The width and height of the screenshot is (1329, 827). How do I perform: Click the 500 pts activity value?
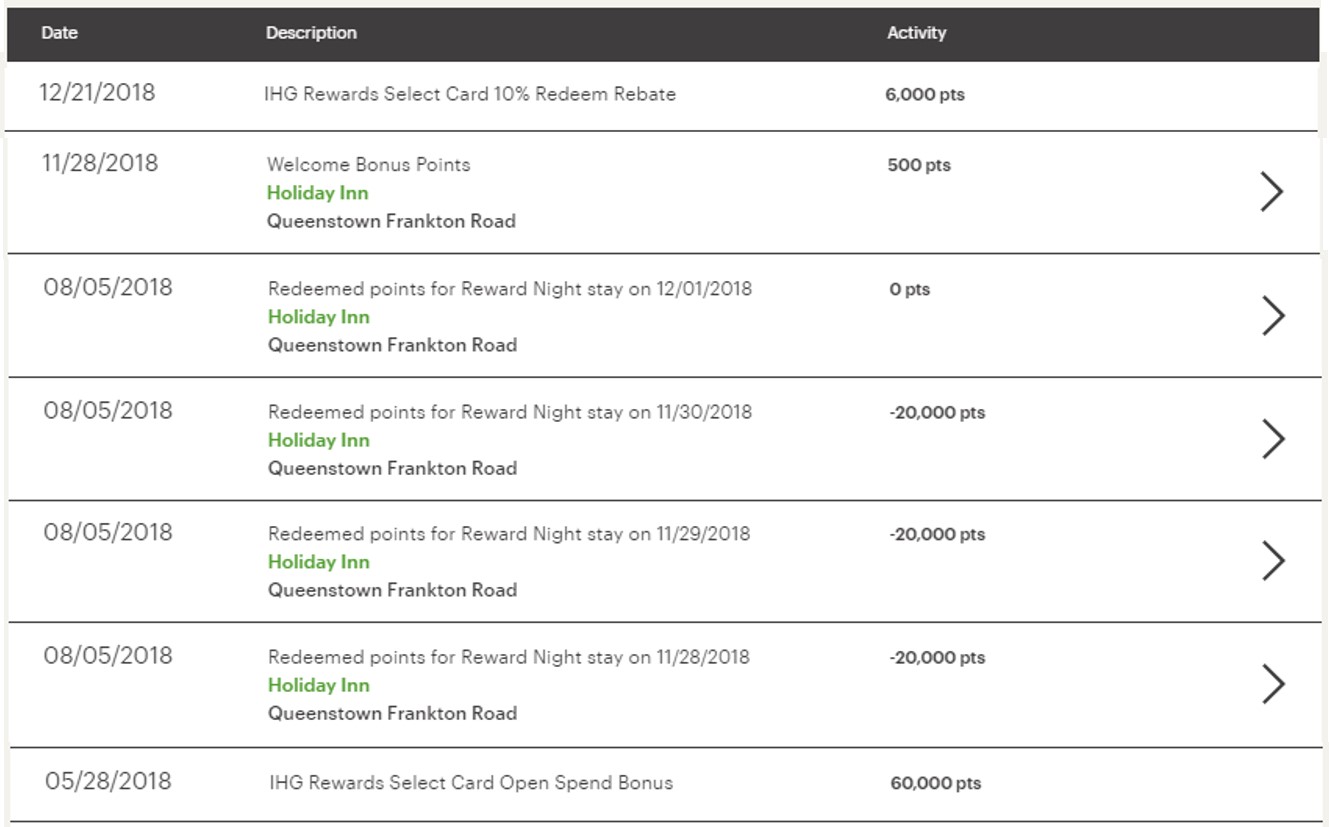click(918, 165)
